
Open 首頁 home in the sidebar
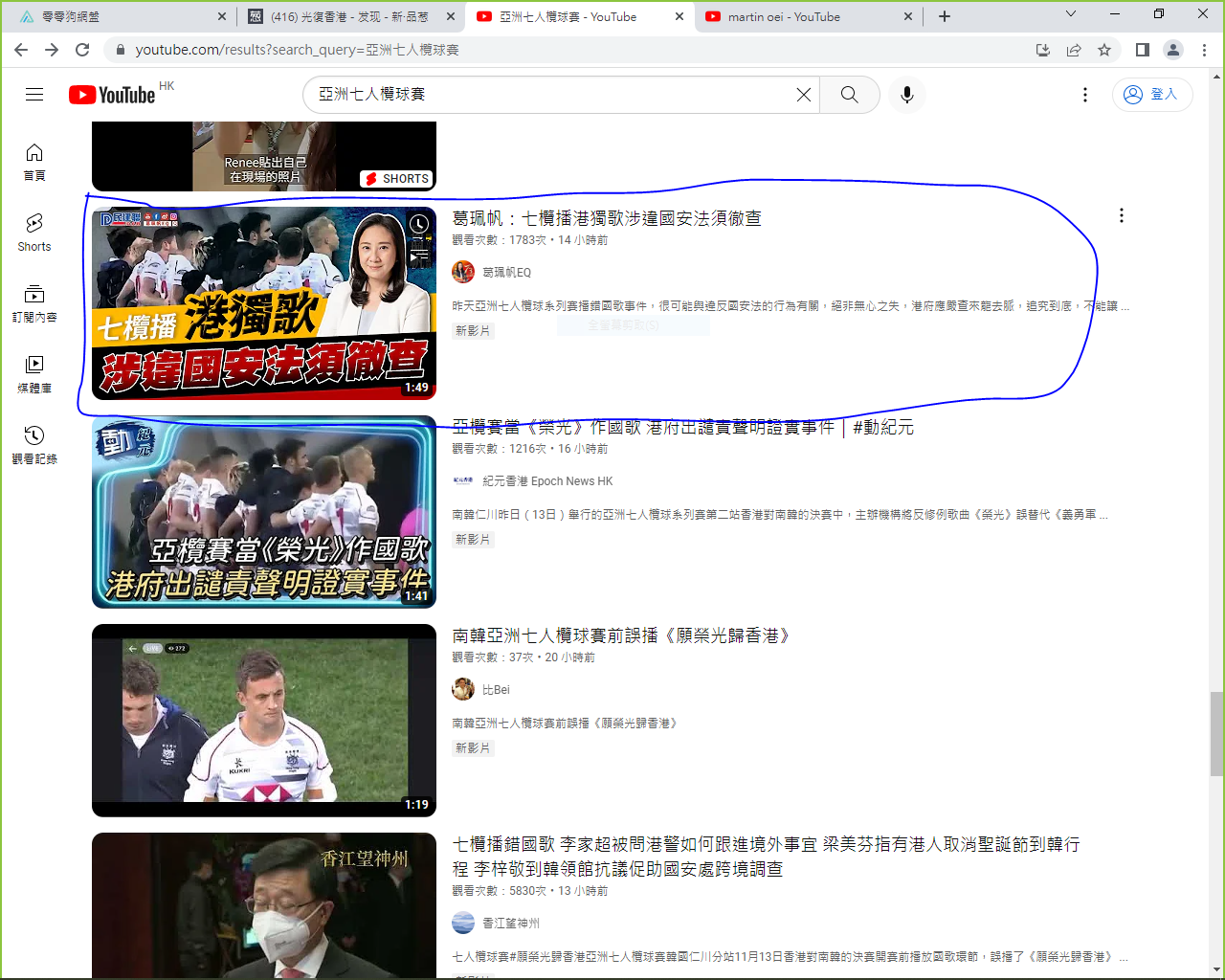click(34, 162)
